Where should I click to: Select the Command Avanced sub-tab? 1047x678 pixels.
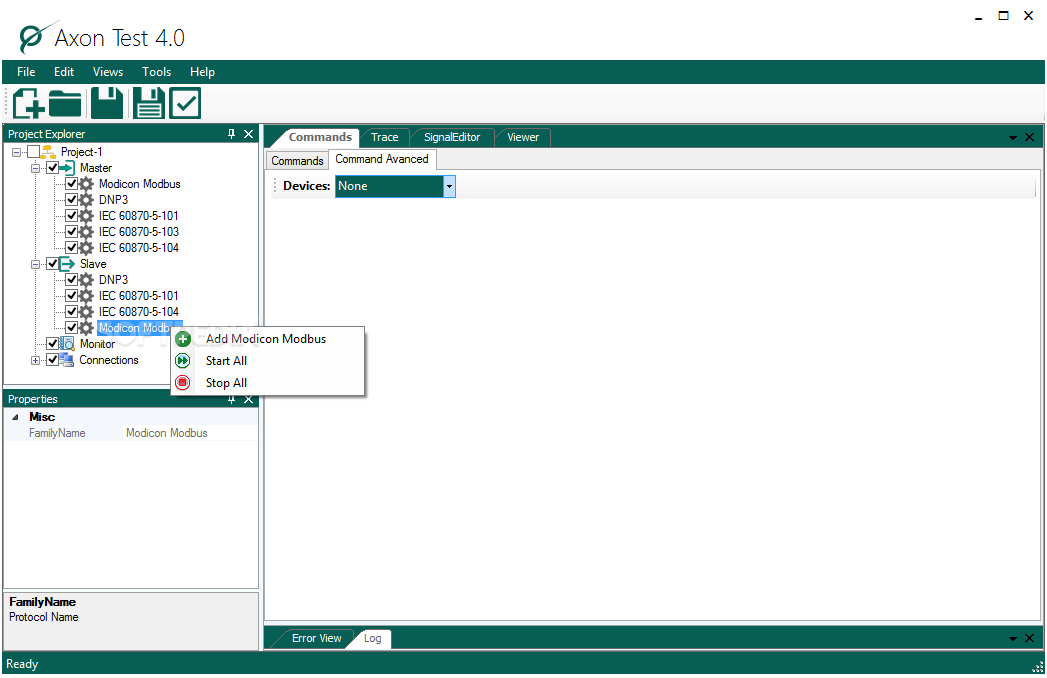click(382, 159)
